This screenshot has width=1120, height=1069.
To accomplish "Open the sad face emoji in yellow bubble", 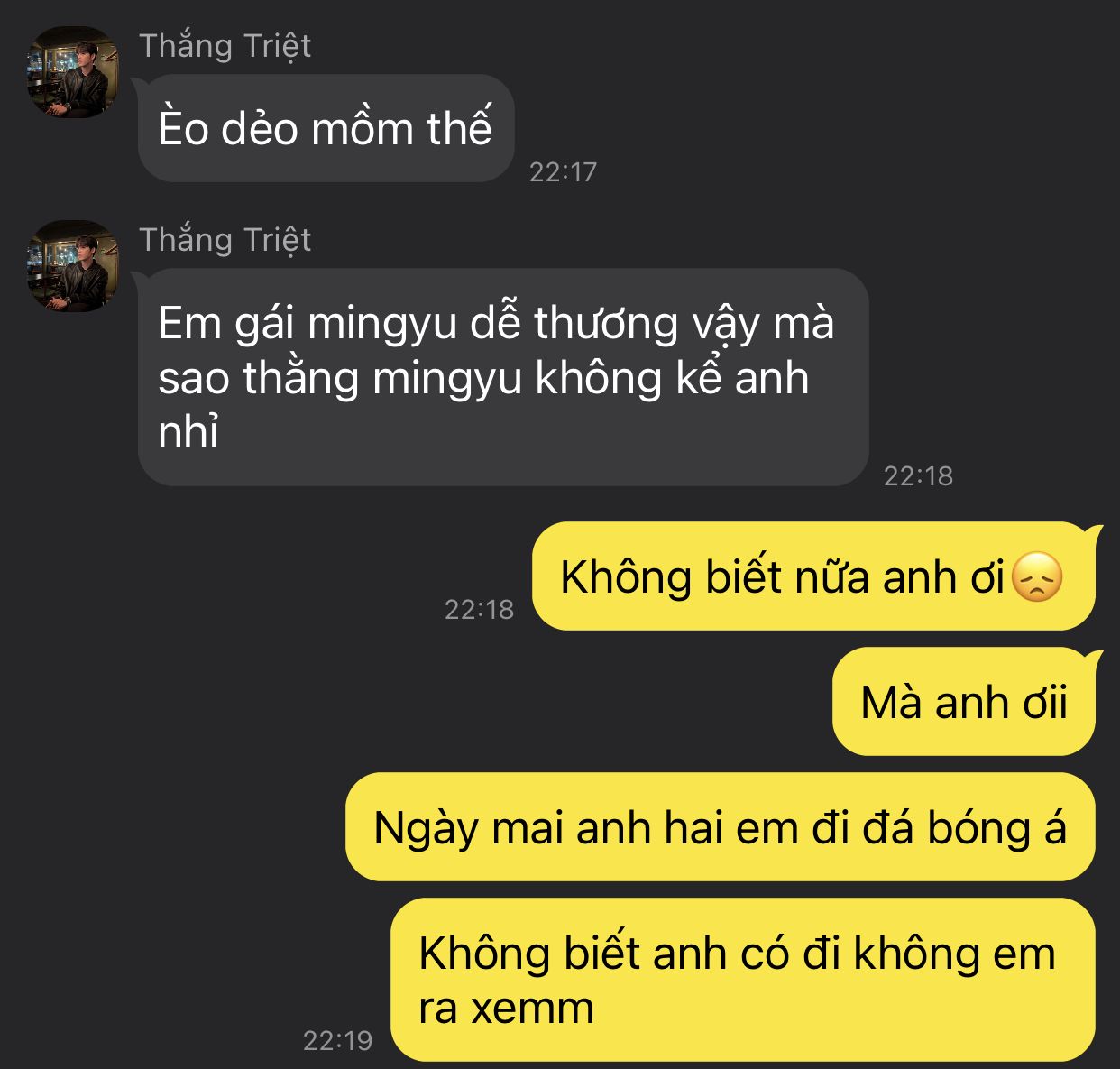I will tap(1037, 577).
